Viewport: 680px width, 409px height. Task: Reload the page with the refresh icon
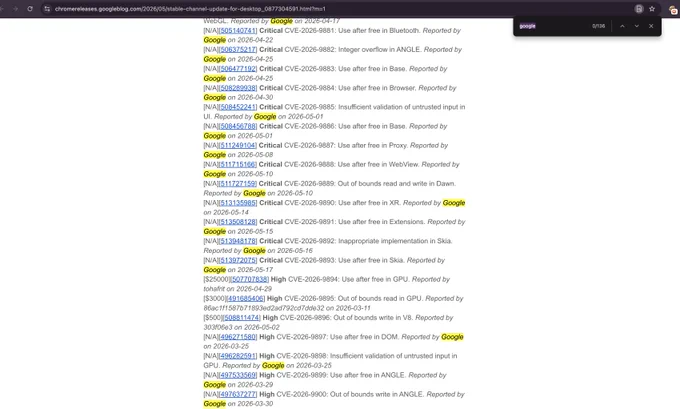tap(30, 9)
